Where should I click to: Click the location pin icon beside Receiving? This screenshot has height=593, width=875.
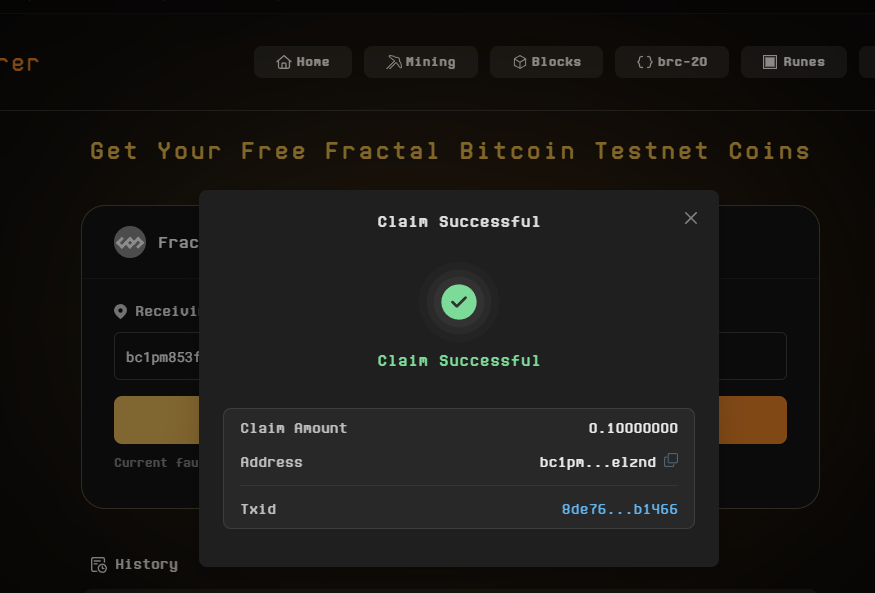coord(121,311)
